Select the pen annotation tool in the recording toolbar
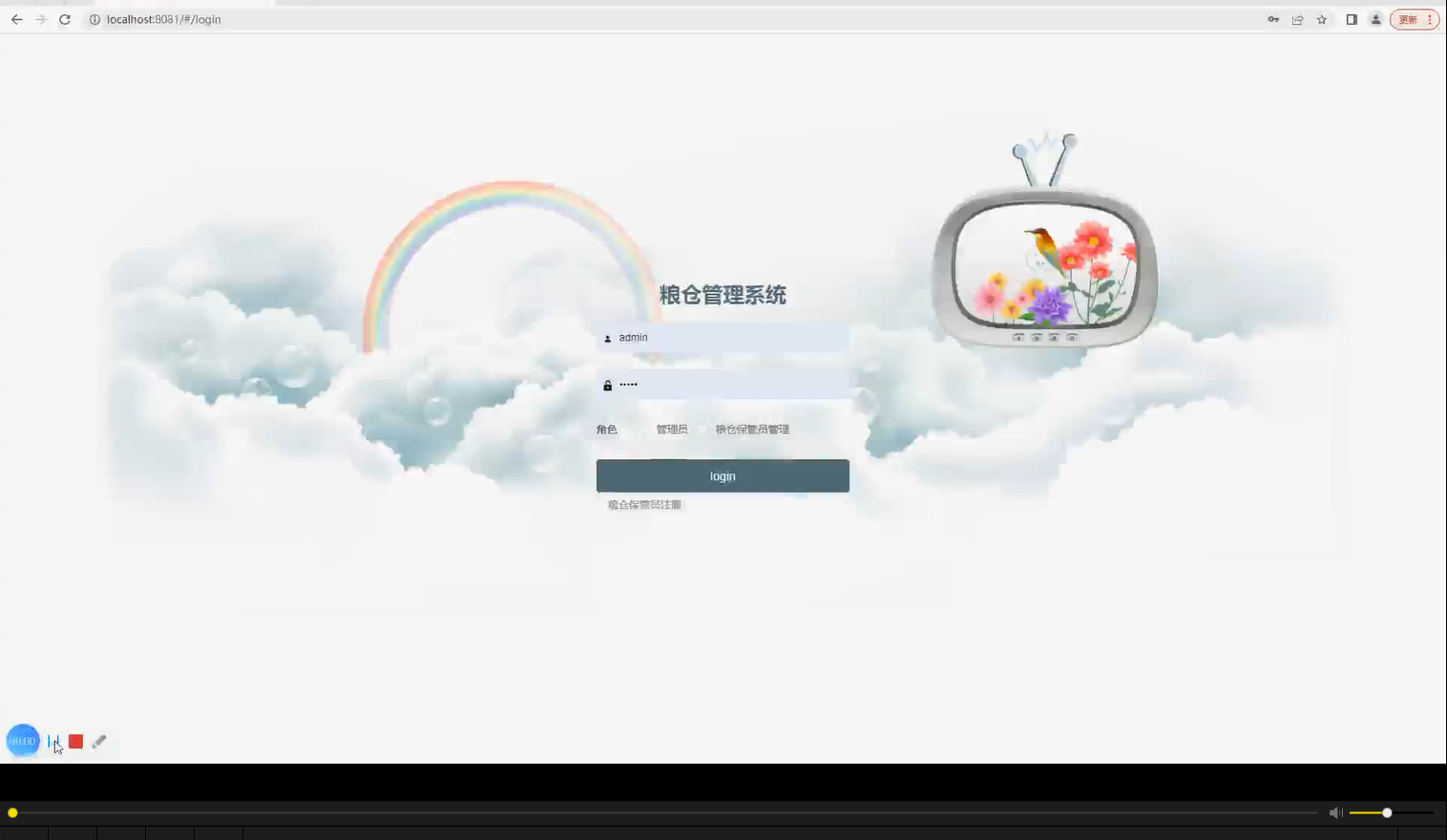 click(99, 741)
